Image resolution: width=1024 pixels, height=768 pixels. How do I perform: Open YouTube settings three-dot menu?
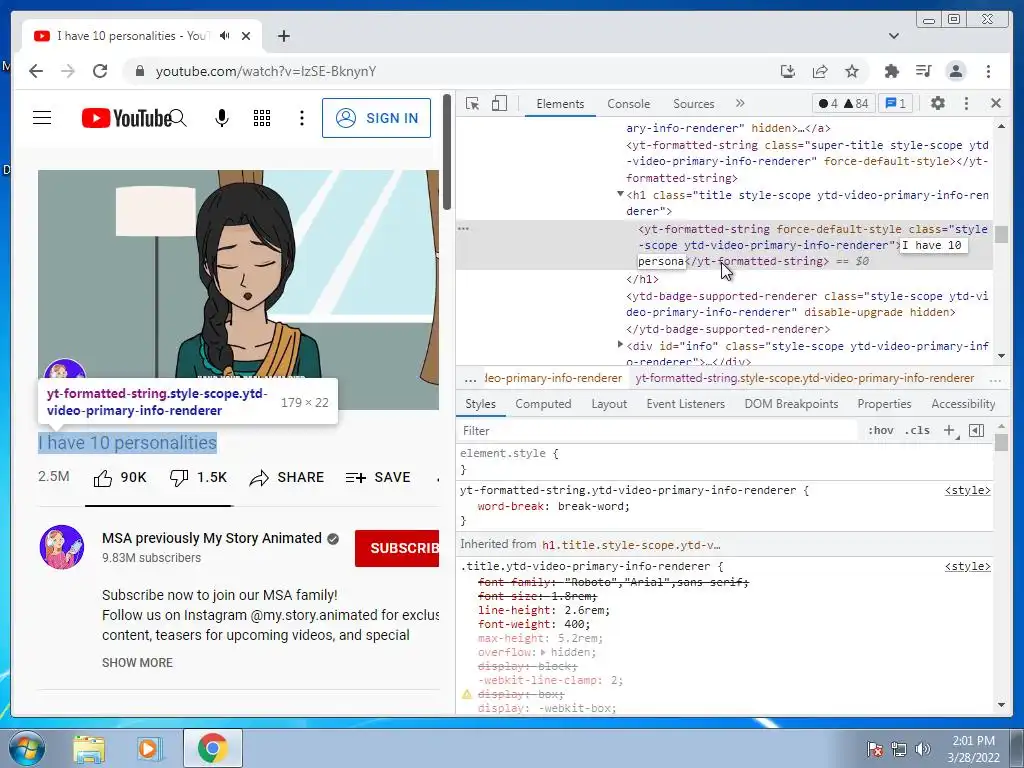pyautogui.click(x=302, y=118)
